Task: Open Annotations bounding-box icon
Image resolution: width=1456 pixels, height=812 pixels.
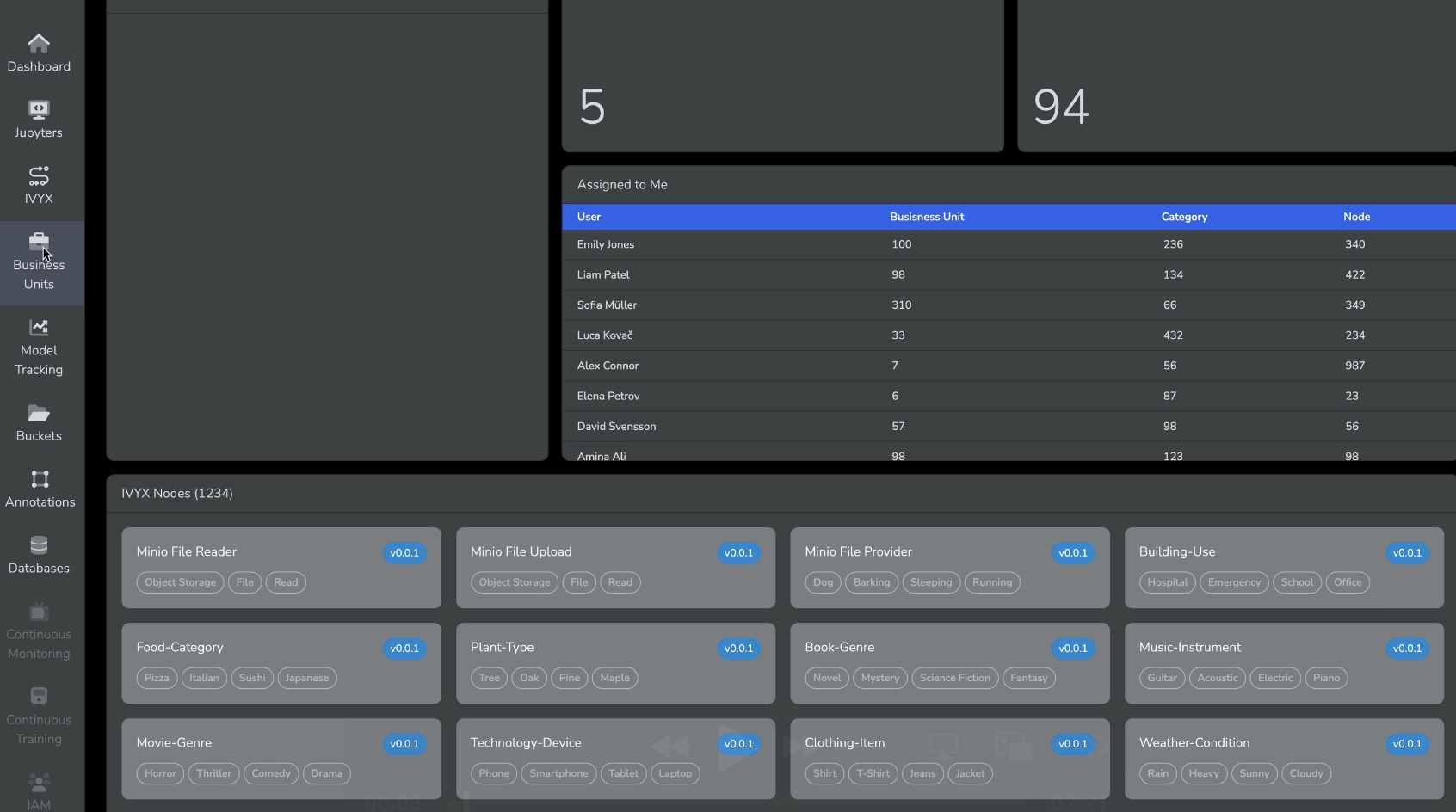Action: coord(40,479)
